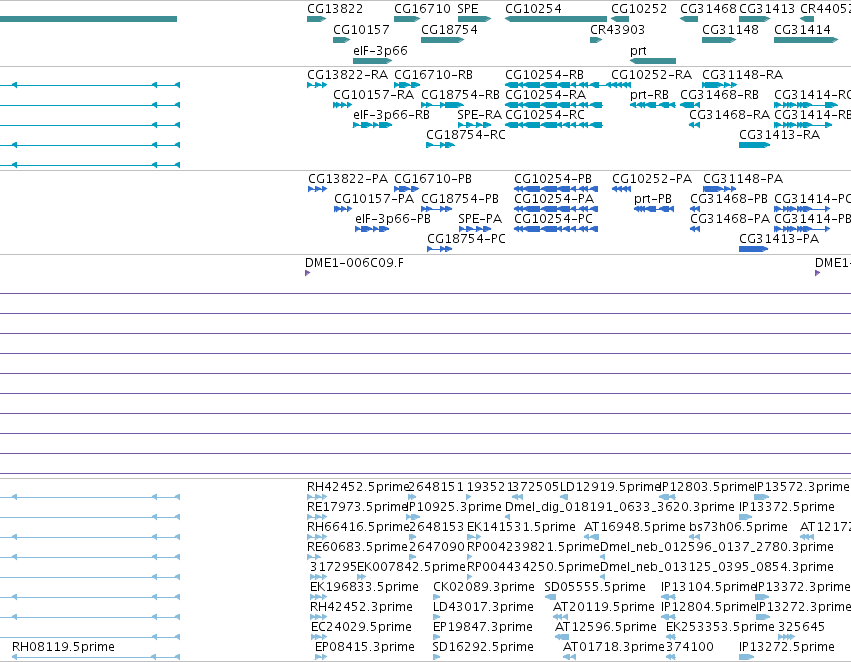Open the CG10157 gene feature
This screenshot has width=851, height=662.
pos(342,40)
